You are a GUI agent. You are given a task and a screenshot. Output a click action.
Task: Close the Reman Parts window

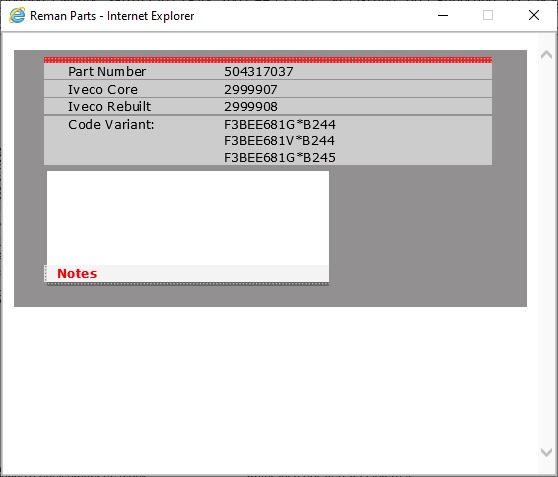click(534, 15)
